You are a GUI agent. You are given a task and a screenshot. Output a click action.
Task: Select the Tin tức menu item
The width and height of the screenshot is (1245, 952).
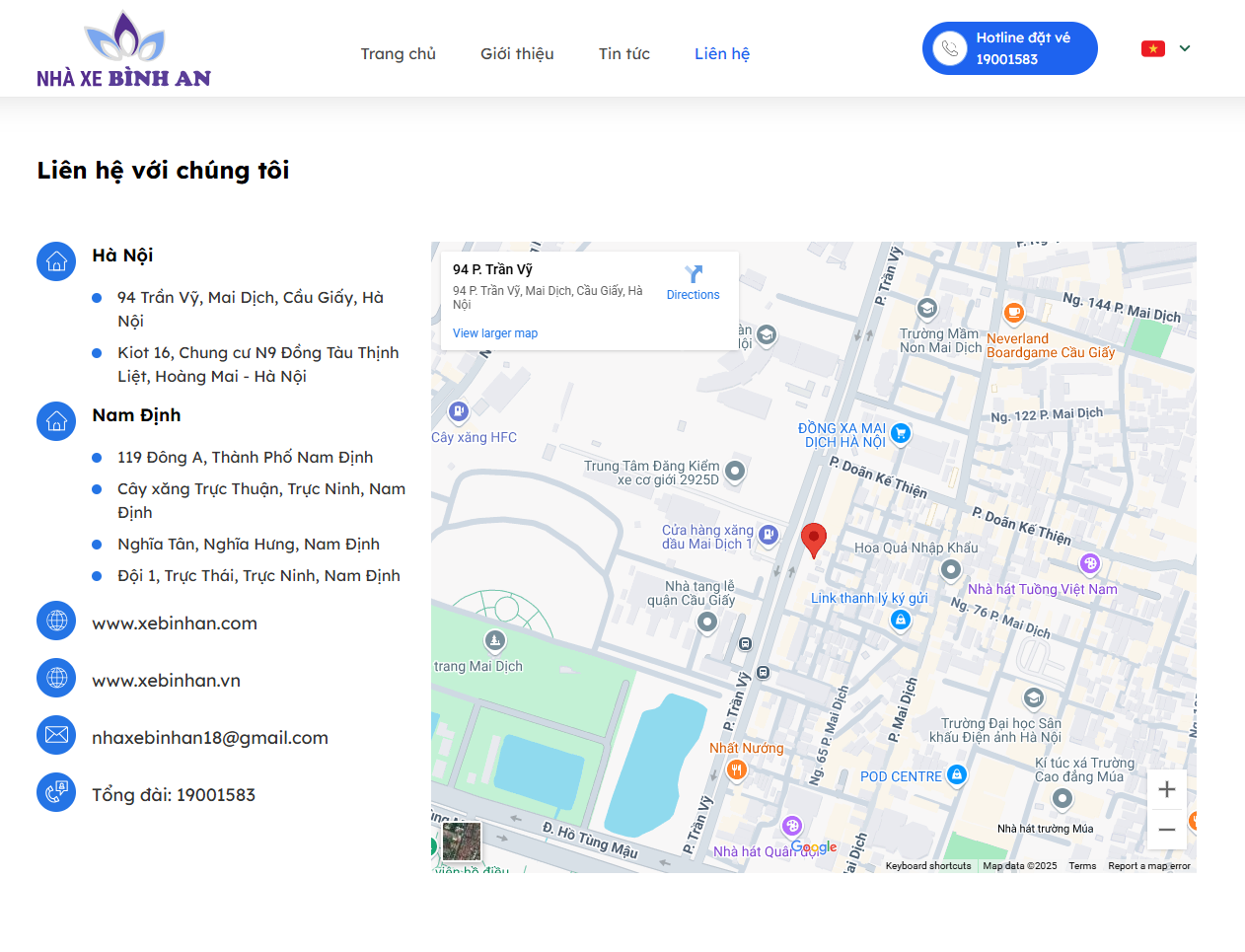click(x=623, y=54)
